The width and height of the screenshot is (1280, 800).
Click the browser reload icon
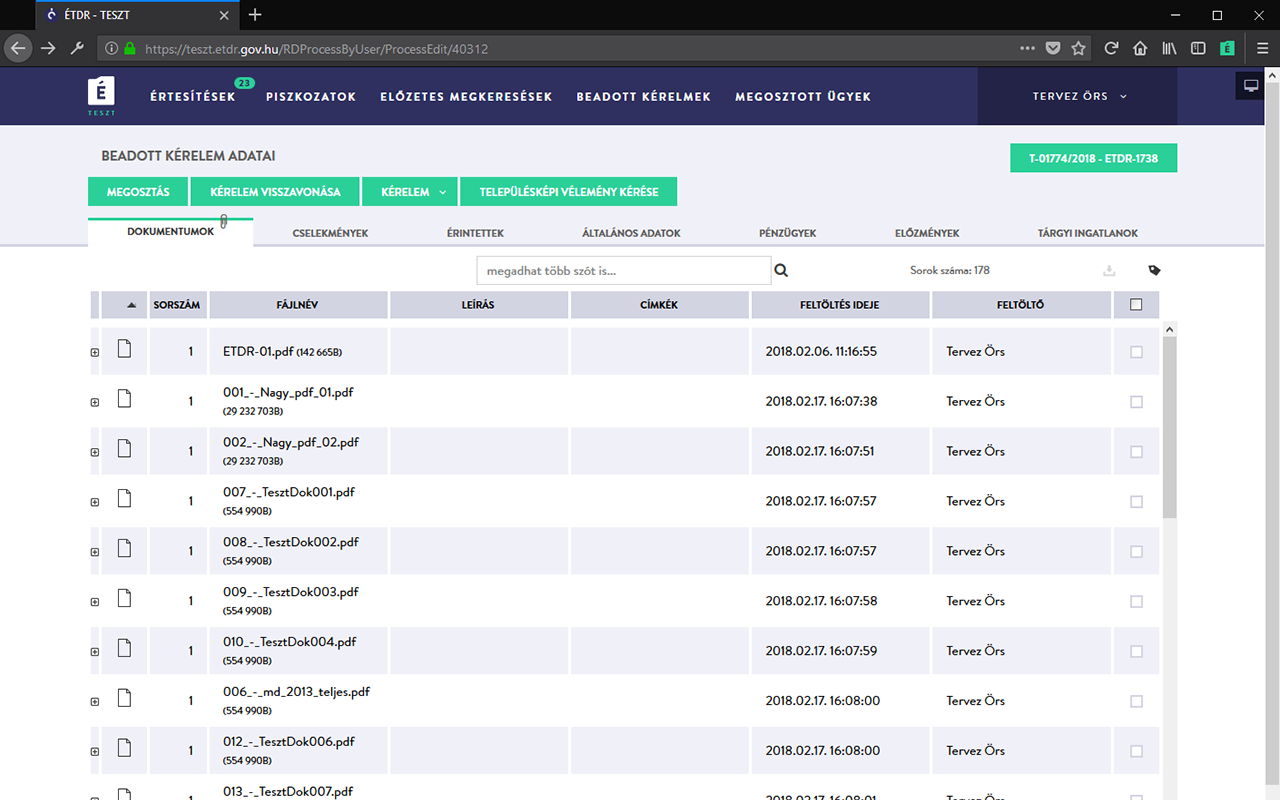1111,48
